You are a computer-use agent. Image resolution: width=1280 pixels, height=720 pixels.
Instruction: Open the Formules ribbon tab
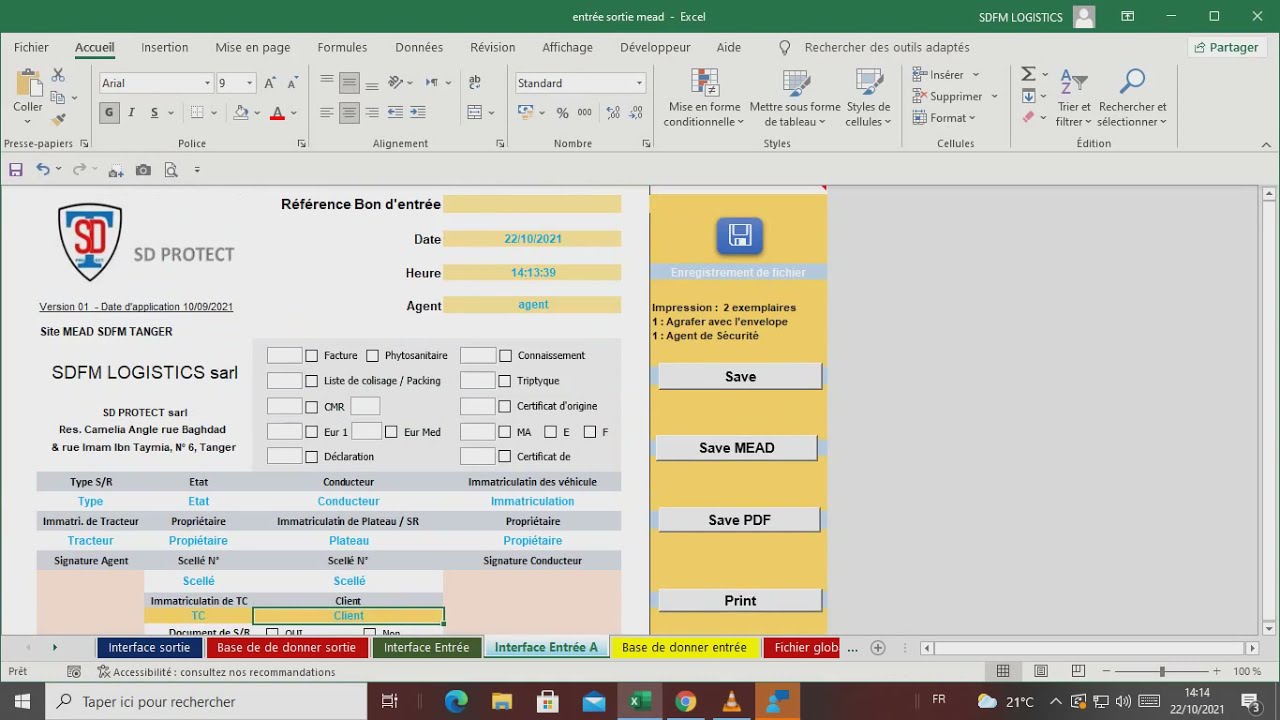(x=342, y=47)
